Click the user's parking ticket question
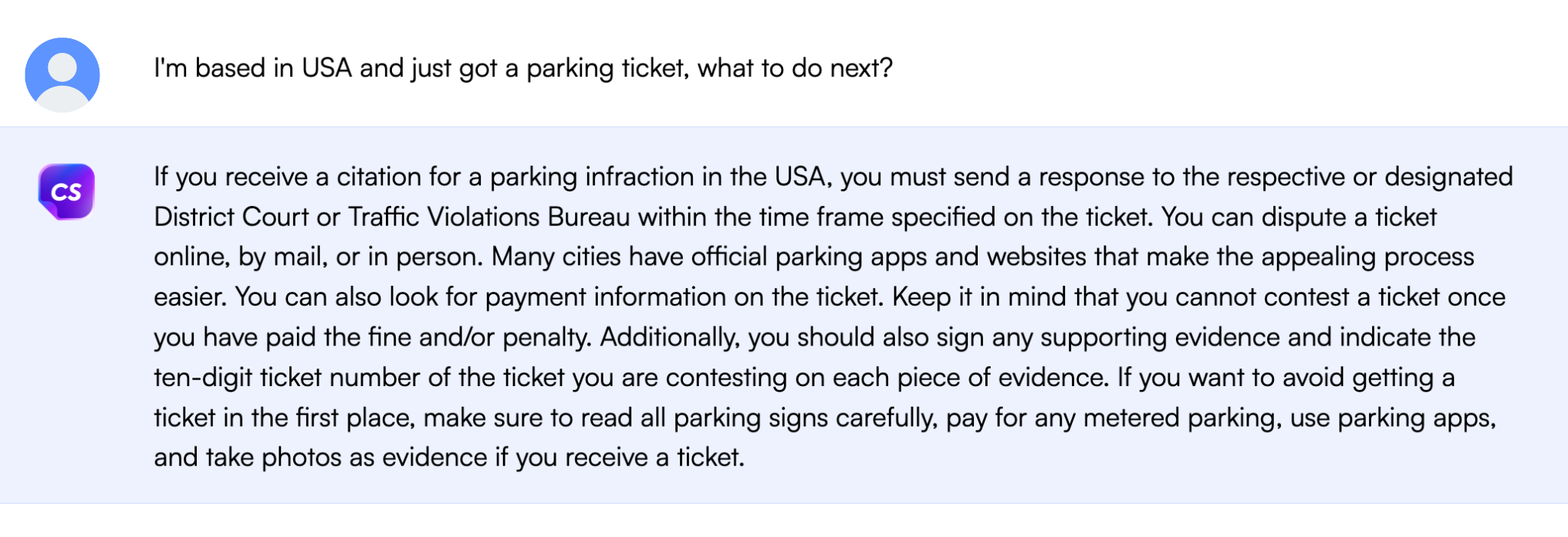The image size is (1568, 537). coord(523,68)
